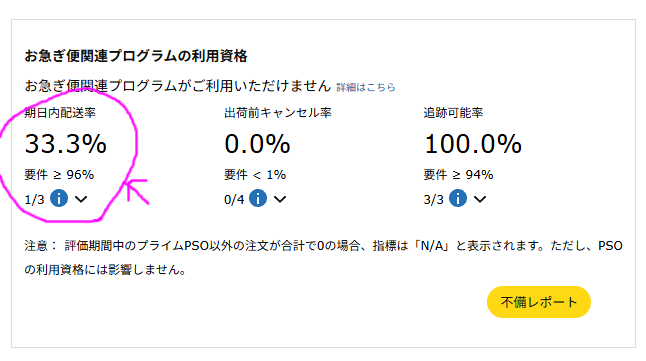The width and height of the screenshot is (646, 361).
Task: Click the info icon under 期日内配送率
Action: [59, 198]
